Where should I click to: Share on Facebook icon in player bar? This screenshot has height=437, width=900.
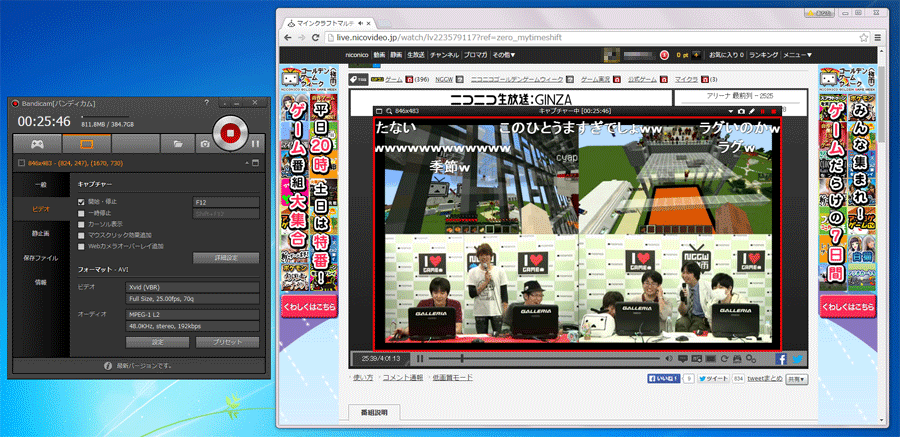781,359
